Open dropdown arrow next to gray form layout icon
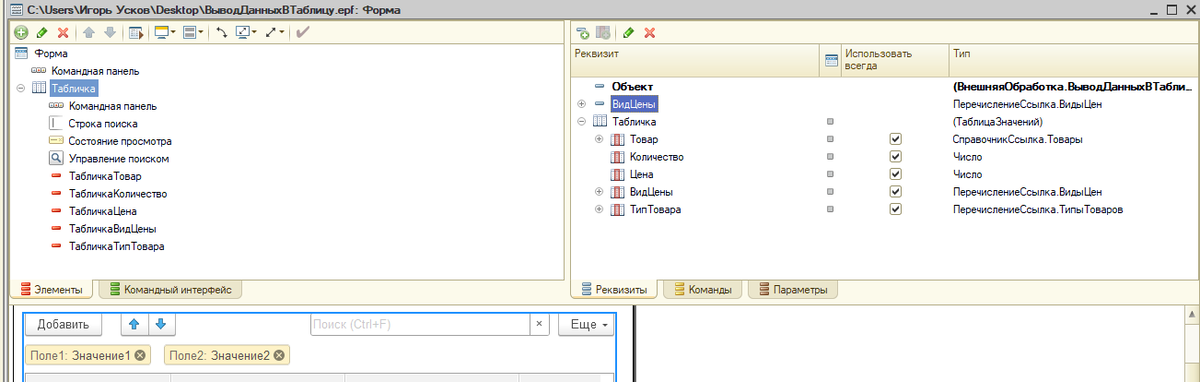The width and height of the screenshot is (1200, 382). [x=201, y=33]
